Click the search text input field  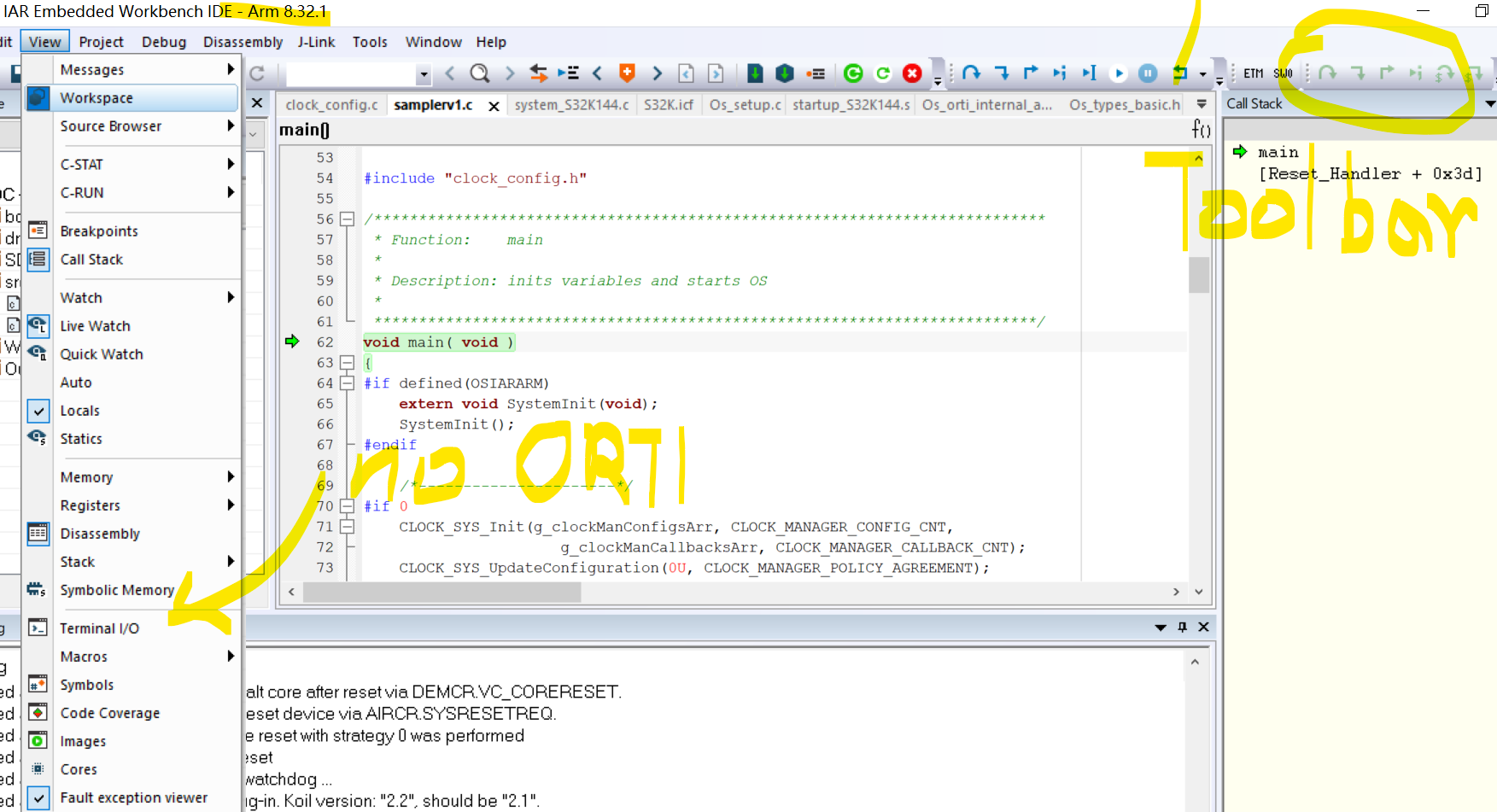(351, 74)
